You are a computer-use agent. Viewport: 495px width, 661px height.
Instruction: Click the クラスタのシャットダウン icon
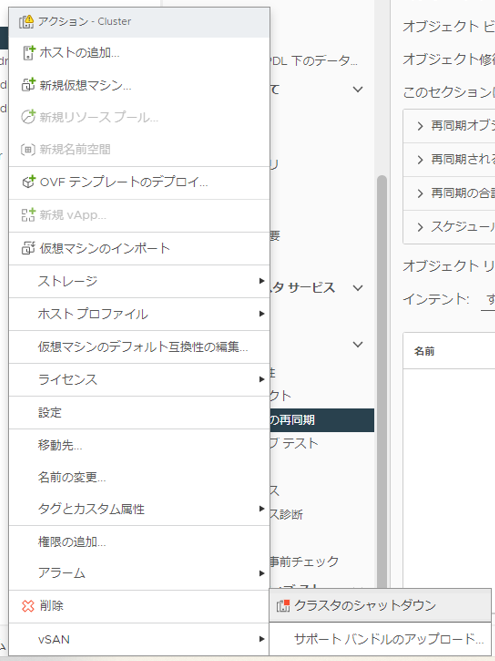pos(283,606)
